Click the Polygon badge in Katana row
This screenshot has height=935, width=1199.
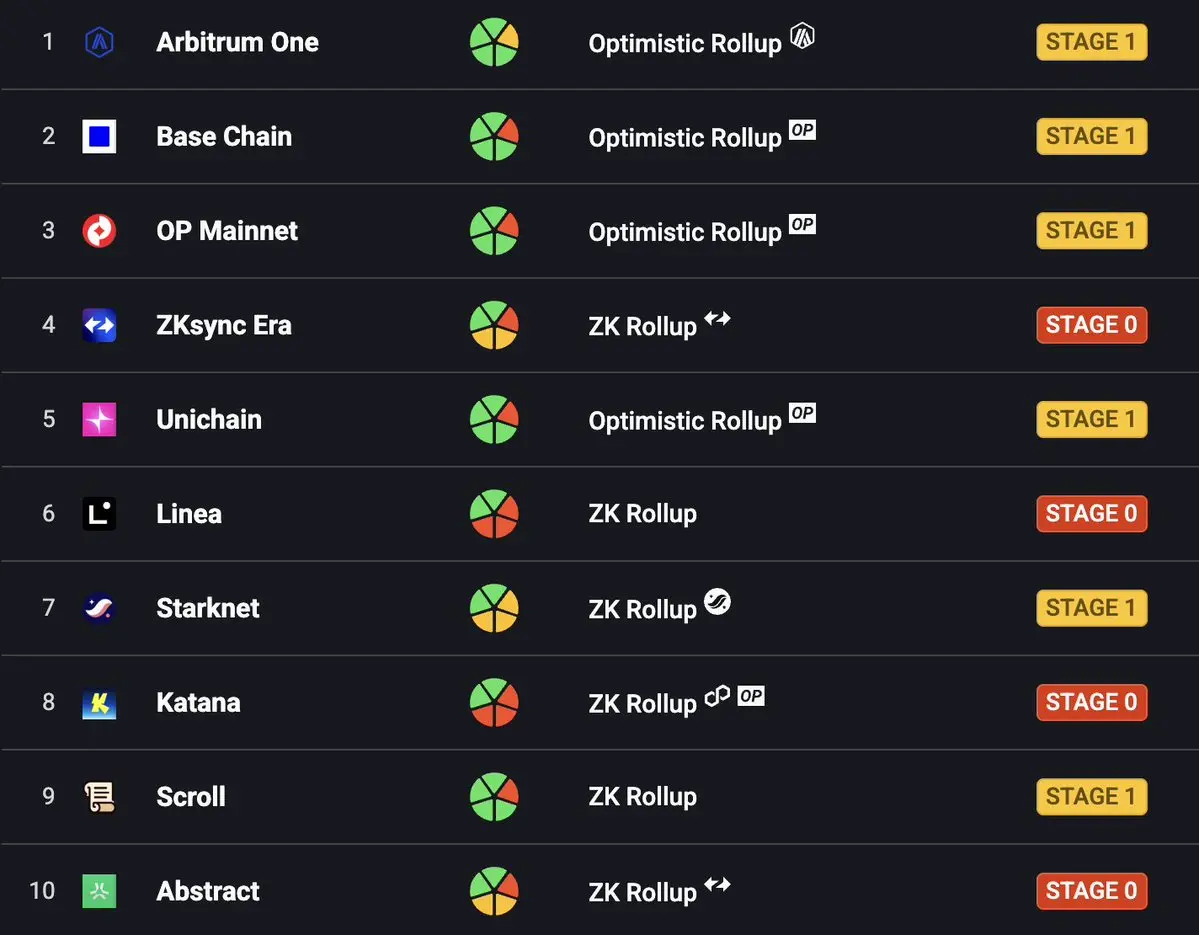click(x=717, y=696)
